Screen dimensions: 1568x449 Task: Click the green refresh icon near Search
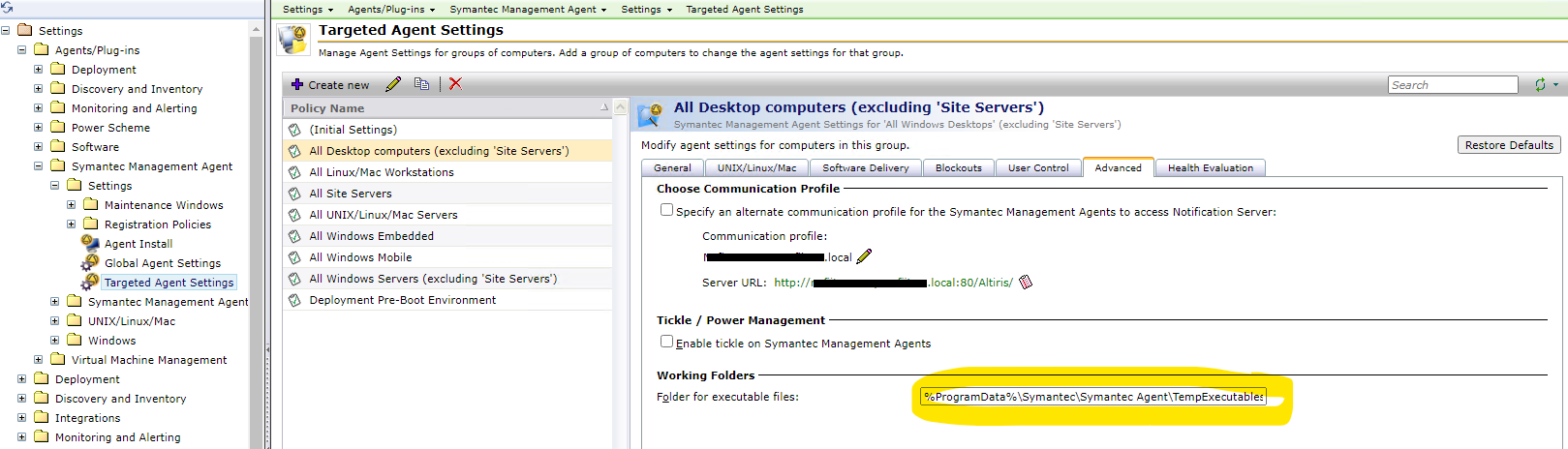pos(1540,85)
